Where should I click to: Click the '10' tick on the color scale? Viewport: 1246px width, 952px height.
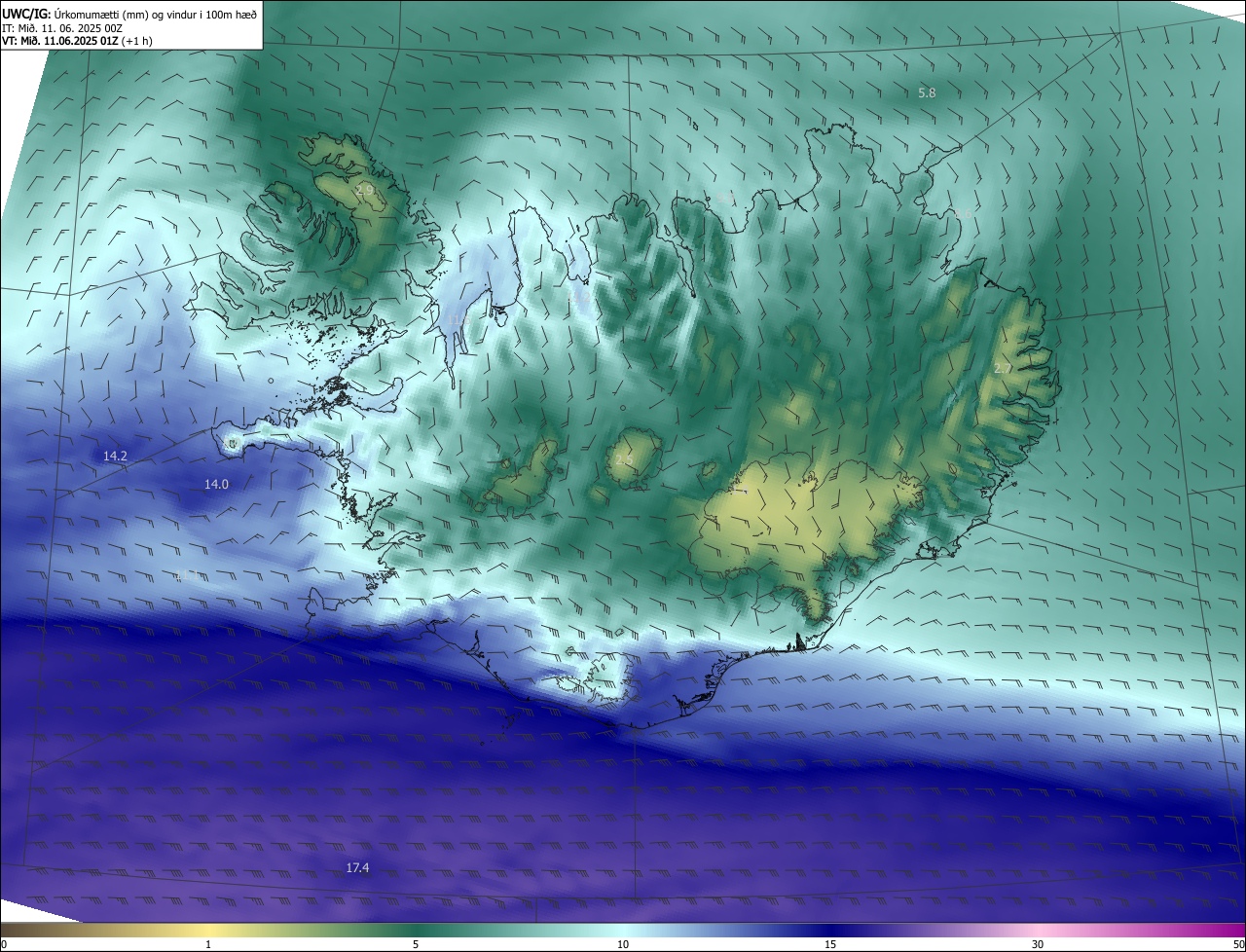[x=623, y=944]
